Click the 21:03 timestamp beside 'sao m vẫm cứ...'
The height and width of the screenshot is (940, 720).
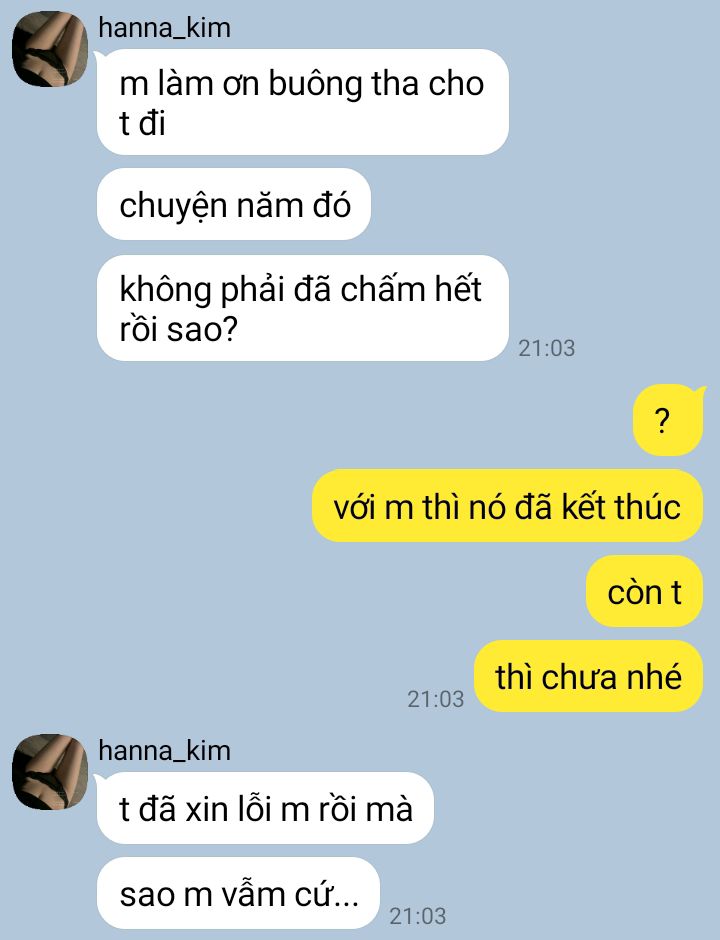pos(418,916)
